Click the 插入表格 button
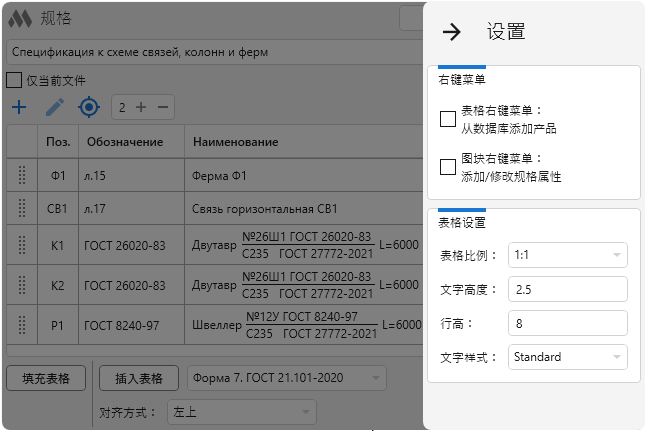646x431 pixels. coord(138,378)
